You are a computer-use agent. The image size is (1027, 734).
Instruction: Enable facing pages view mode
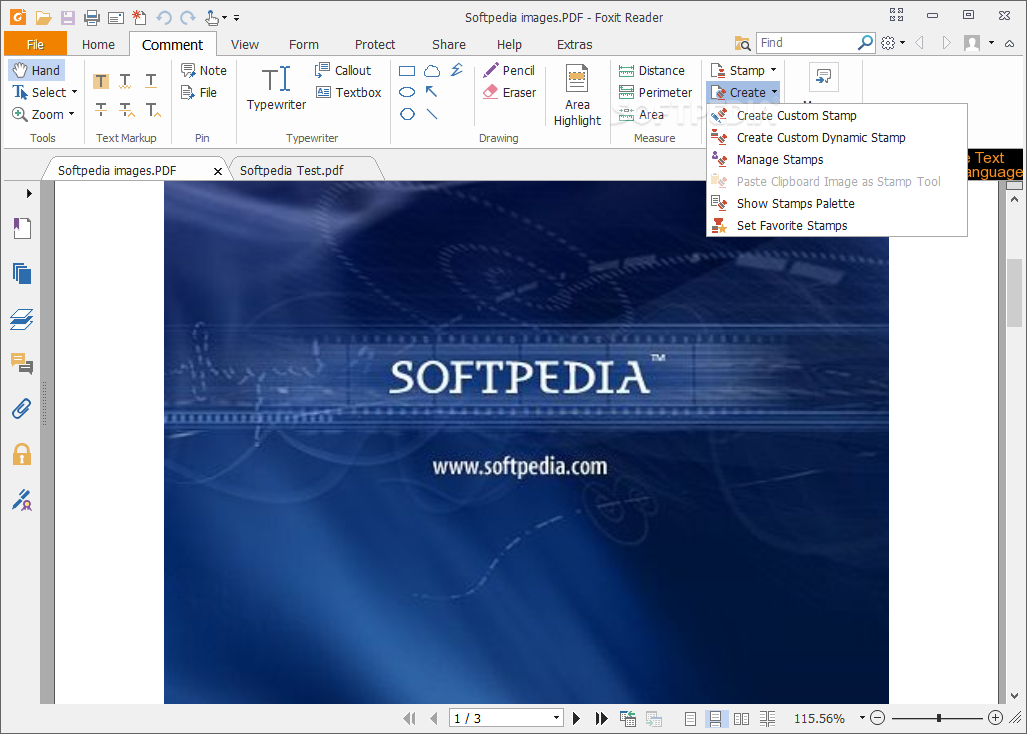pyautogui.click(x=741, y=719)
